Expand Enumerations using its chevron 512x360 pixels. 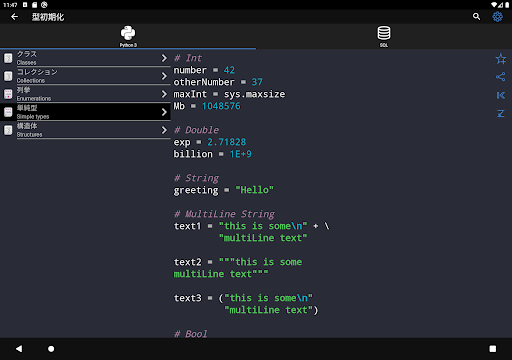(164, 94)
